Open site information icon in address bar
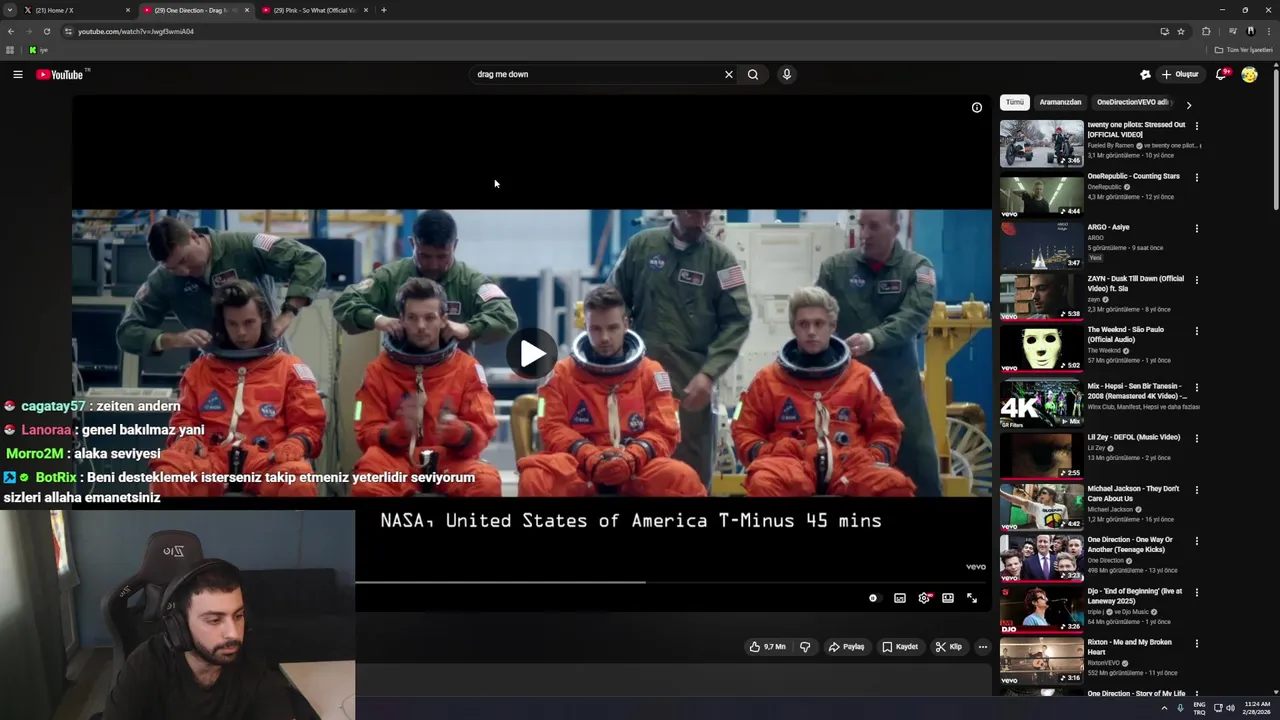 (68, 31)
